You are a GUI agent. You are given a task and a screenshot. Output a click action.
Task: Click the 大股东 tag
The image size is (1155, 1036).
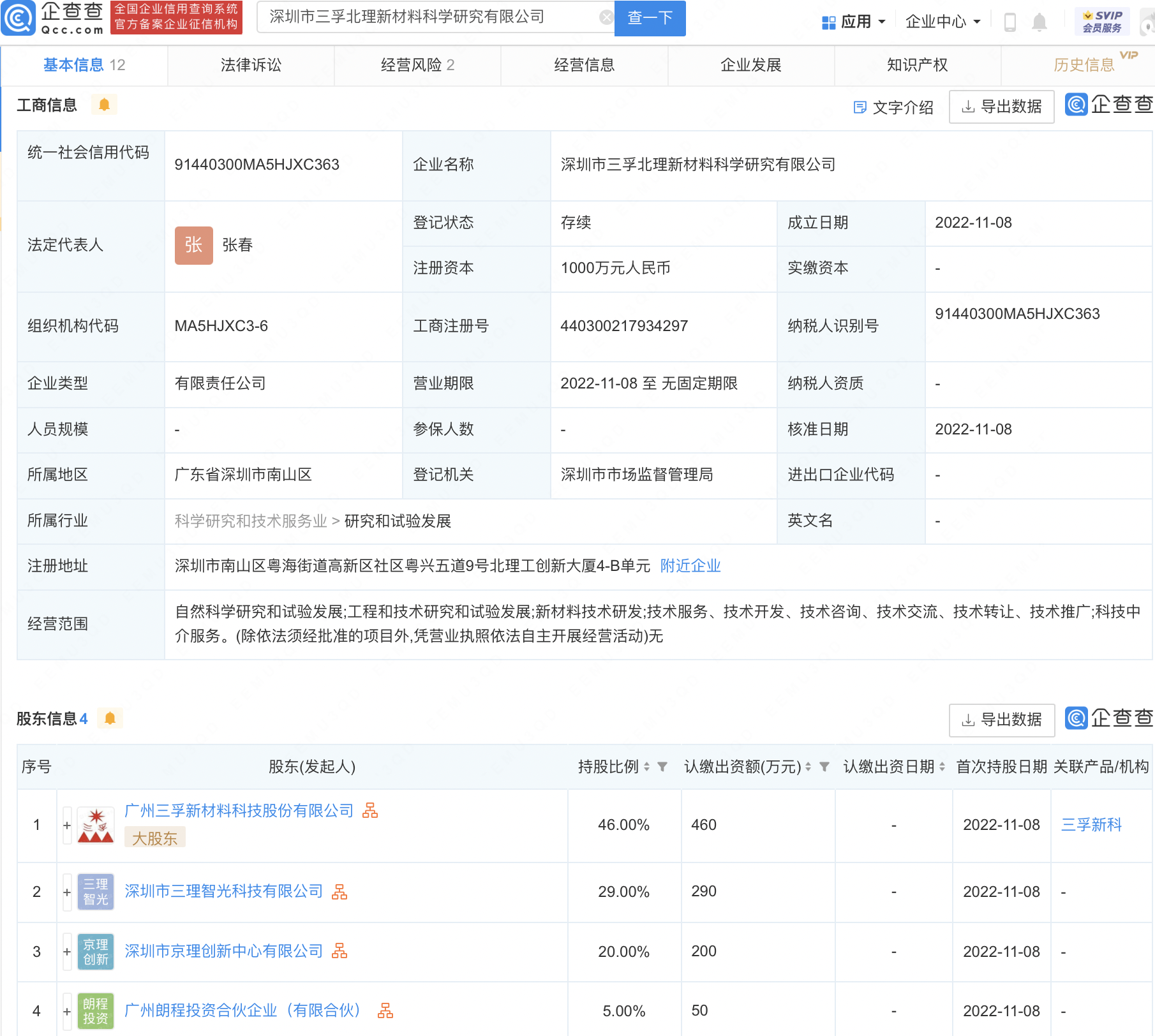tap(154, 838)
